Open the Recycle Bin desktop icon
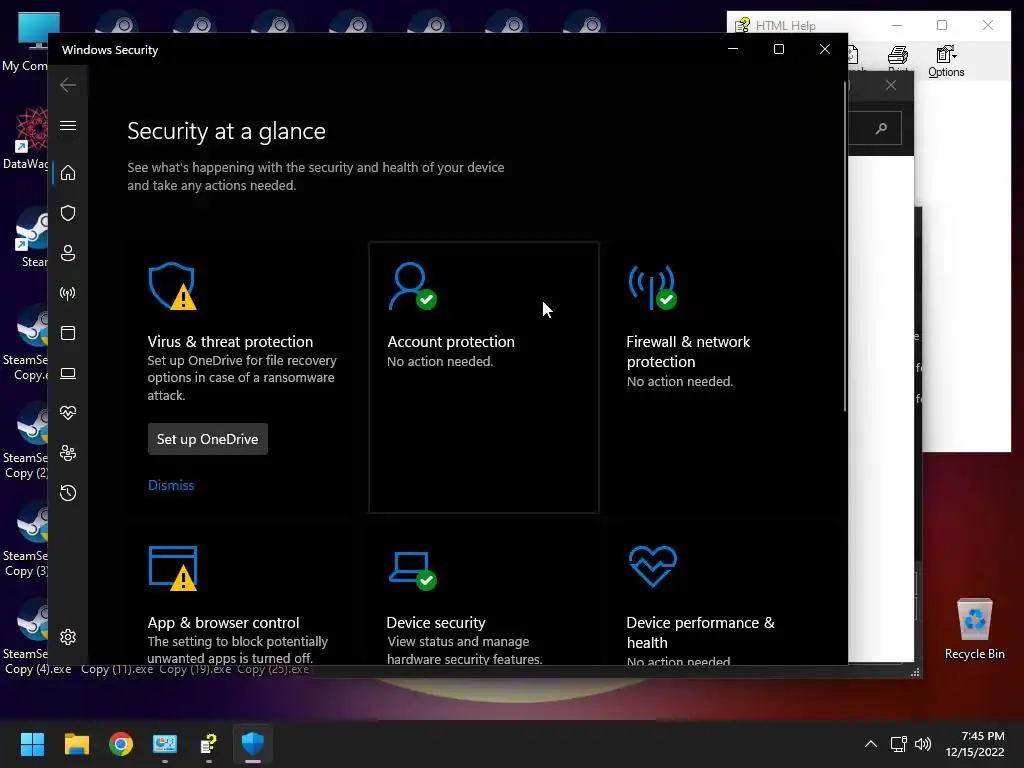 coord(974,628)
